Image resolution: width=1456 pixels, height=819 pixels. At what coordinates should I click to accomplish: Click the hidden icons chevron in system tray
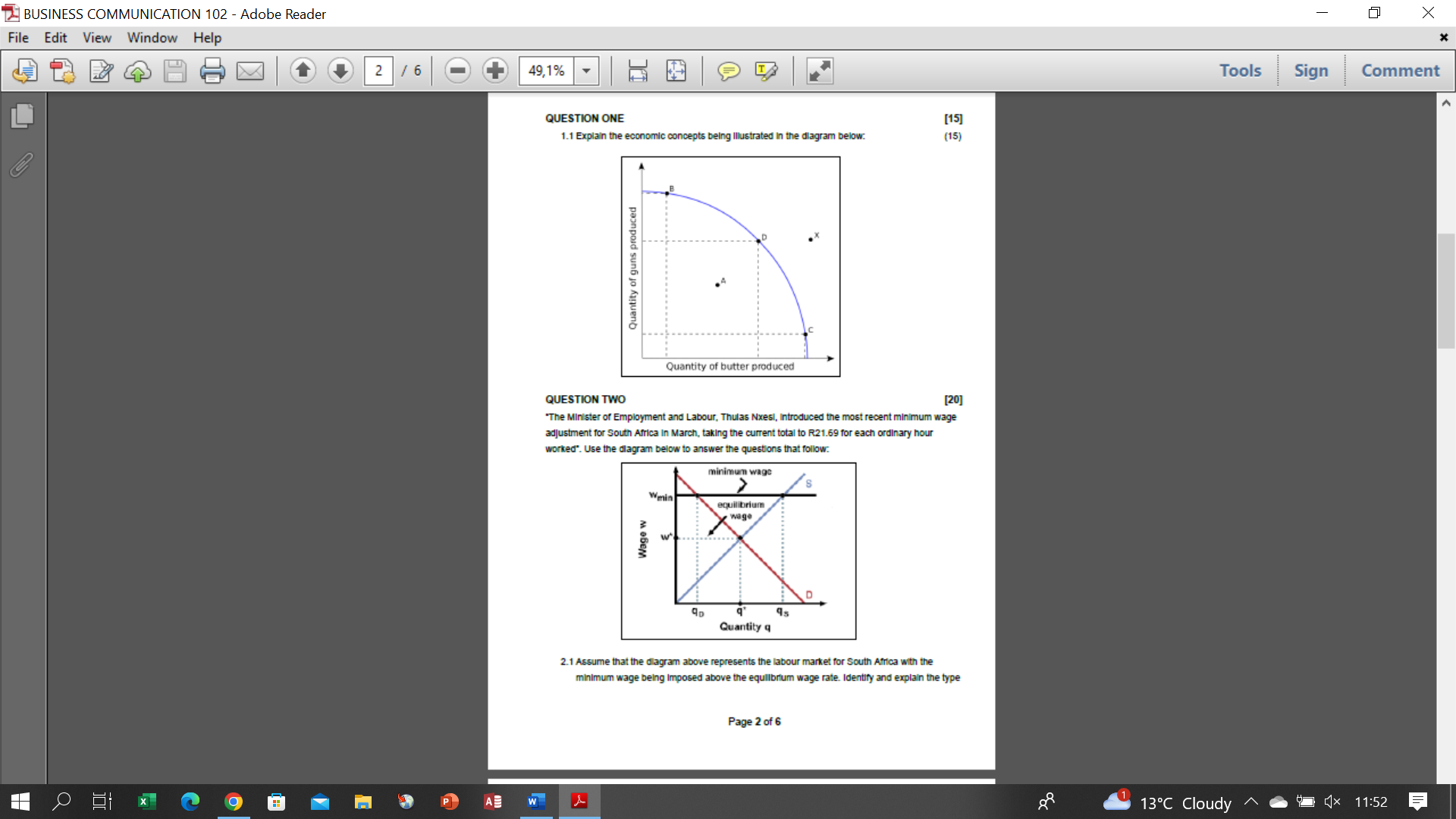(1251, 802)
